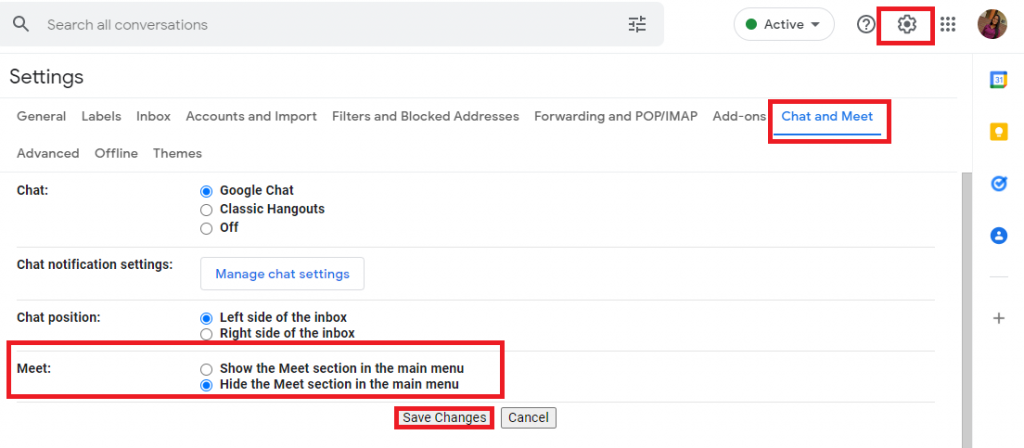Turn chat Off radio option
The height and width of the screenshot is (448, 1024).
click(207, 228)
